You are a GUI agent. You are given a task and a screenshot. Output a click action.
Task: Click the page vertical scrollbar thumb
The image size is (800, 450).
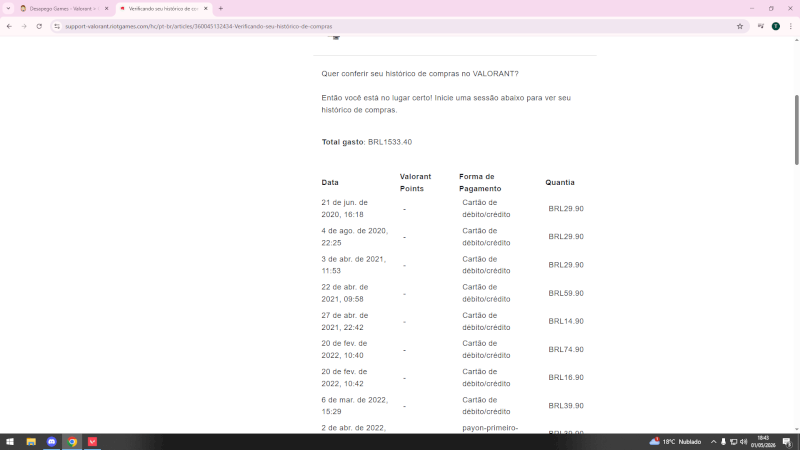796,130
